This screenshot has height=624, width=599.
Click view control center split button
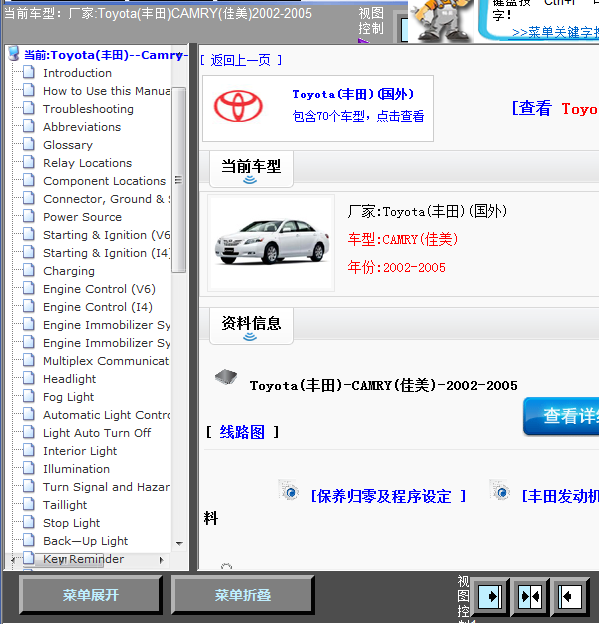click(530, 596)
